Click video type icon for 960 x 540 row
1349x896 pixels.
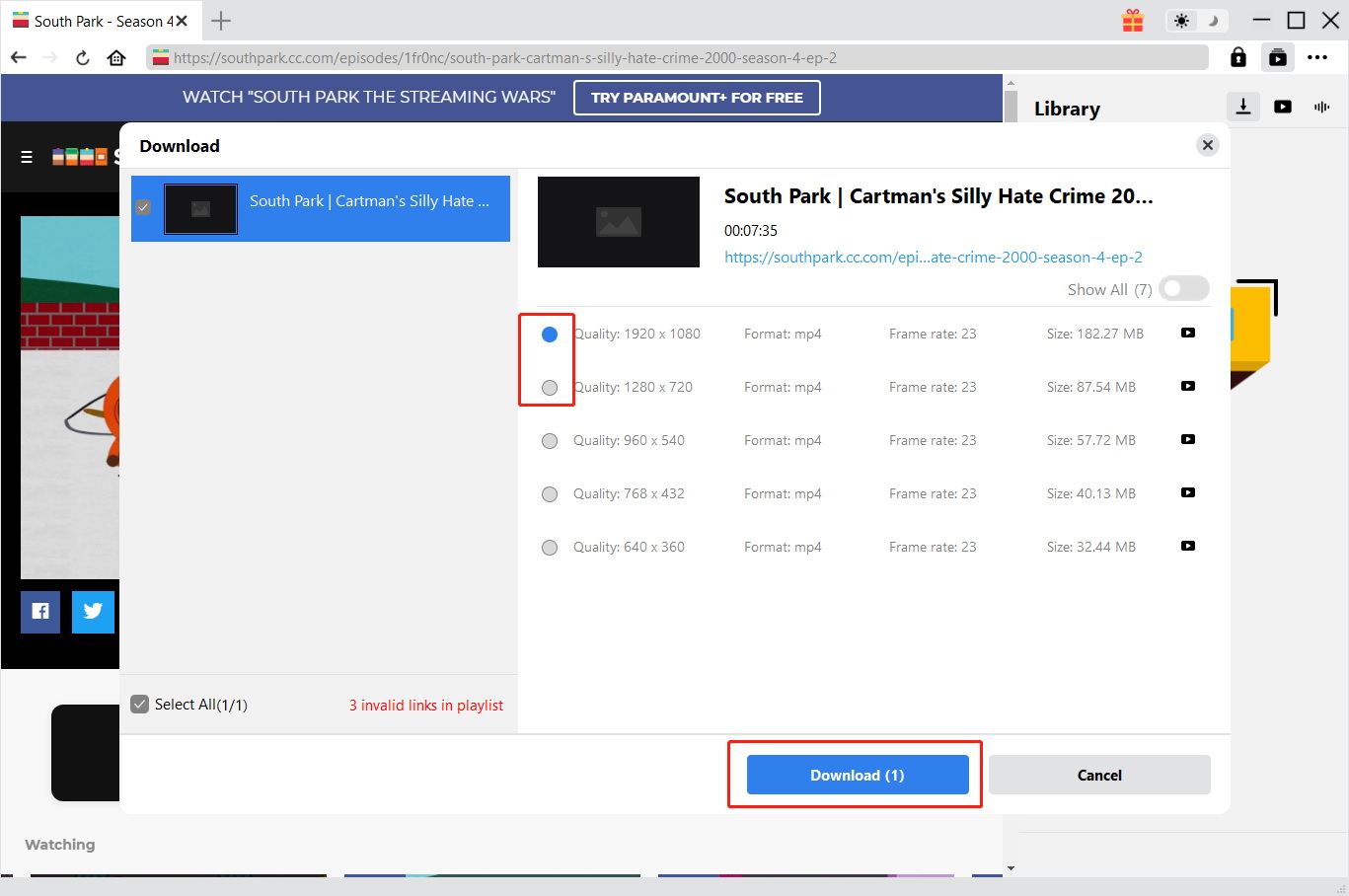1188,439
